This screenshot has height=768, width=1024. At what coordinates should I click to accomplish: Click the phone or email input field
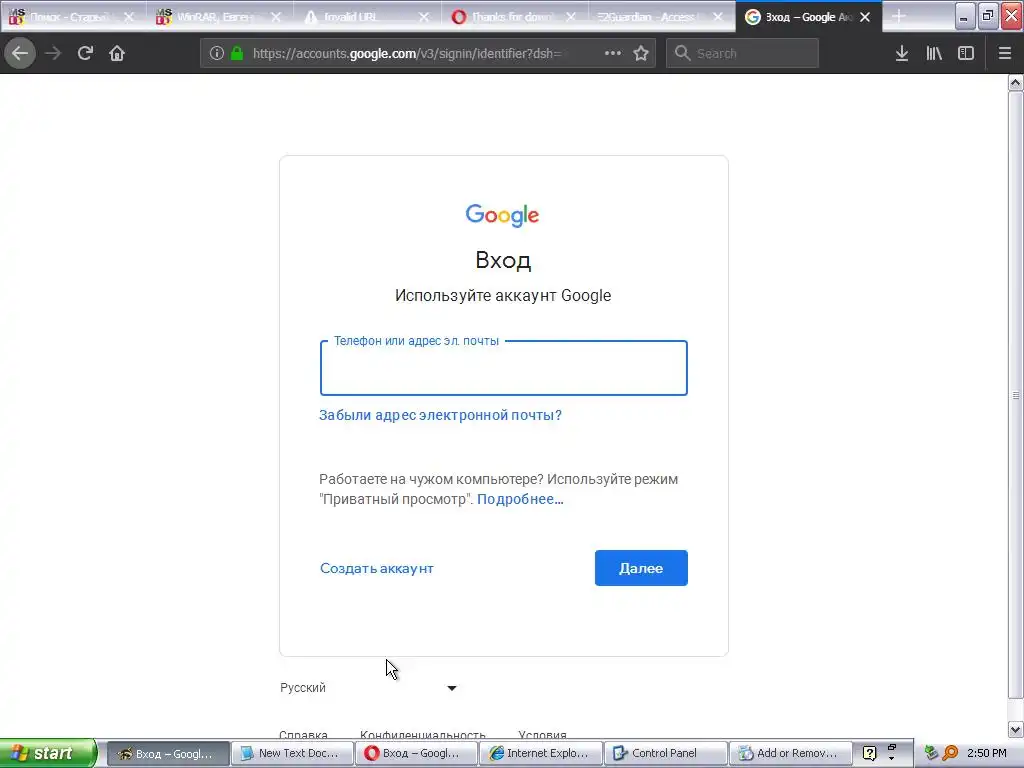[504, 368]
